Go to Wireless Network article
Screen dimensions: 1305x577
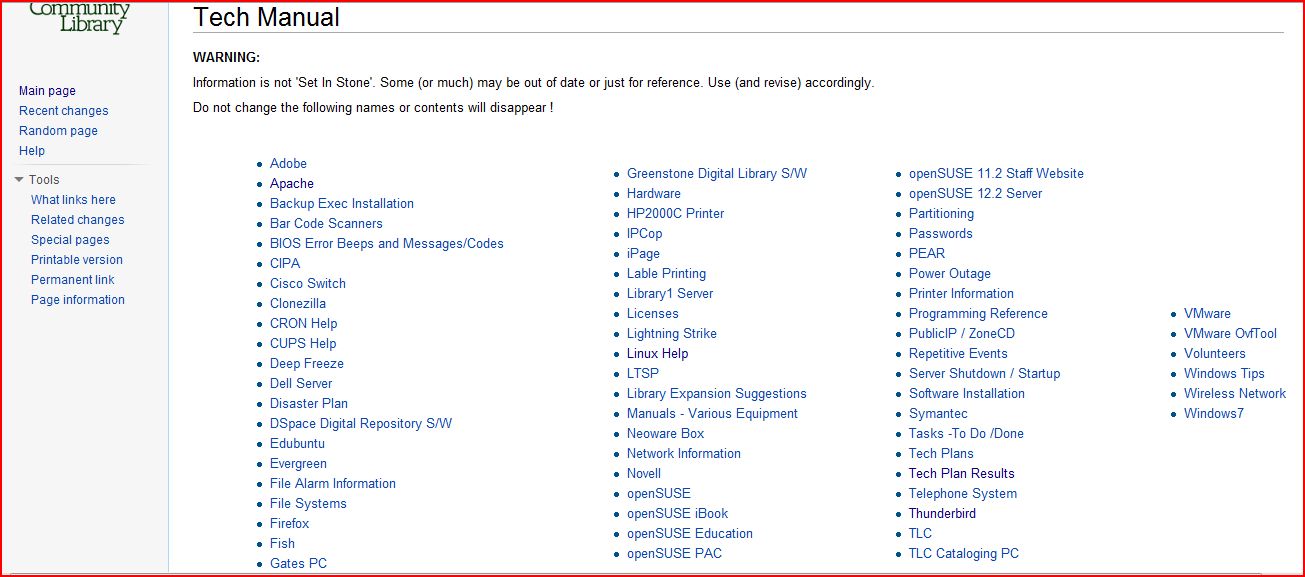[x=1234, y=394]
